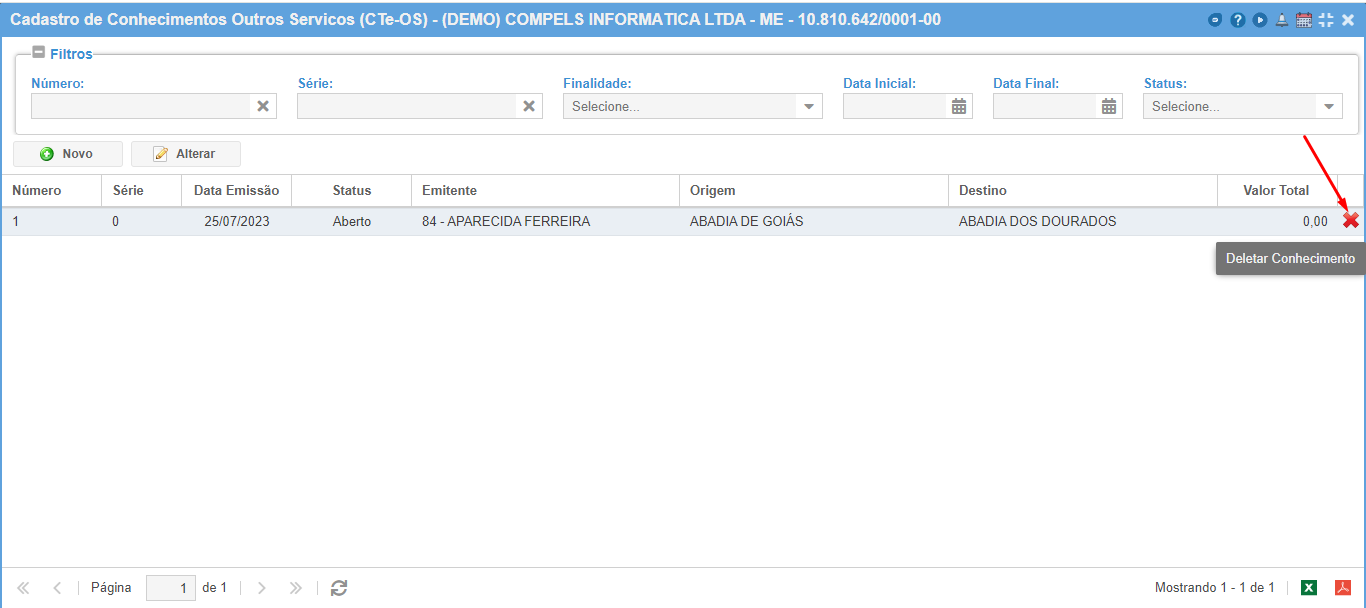Open the Status filter dropdown
The image size is (1366, 608).
pyautogui.click(x=1329, y=106)
